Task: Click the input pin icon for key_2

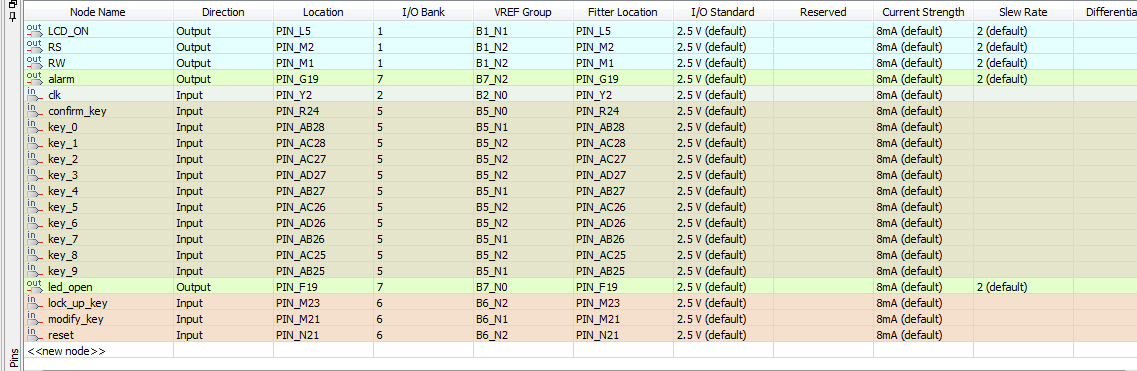Action: pyautogui.click(x=34, y=158)
